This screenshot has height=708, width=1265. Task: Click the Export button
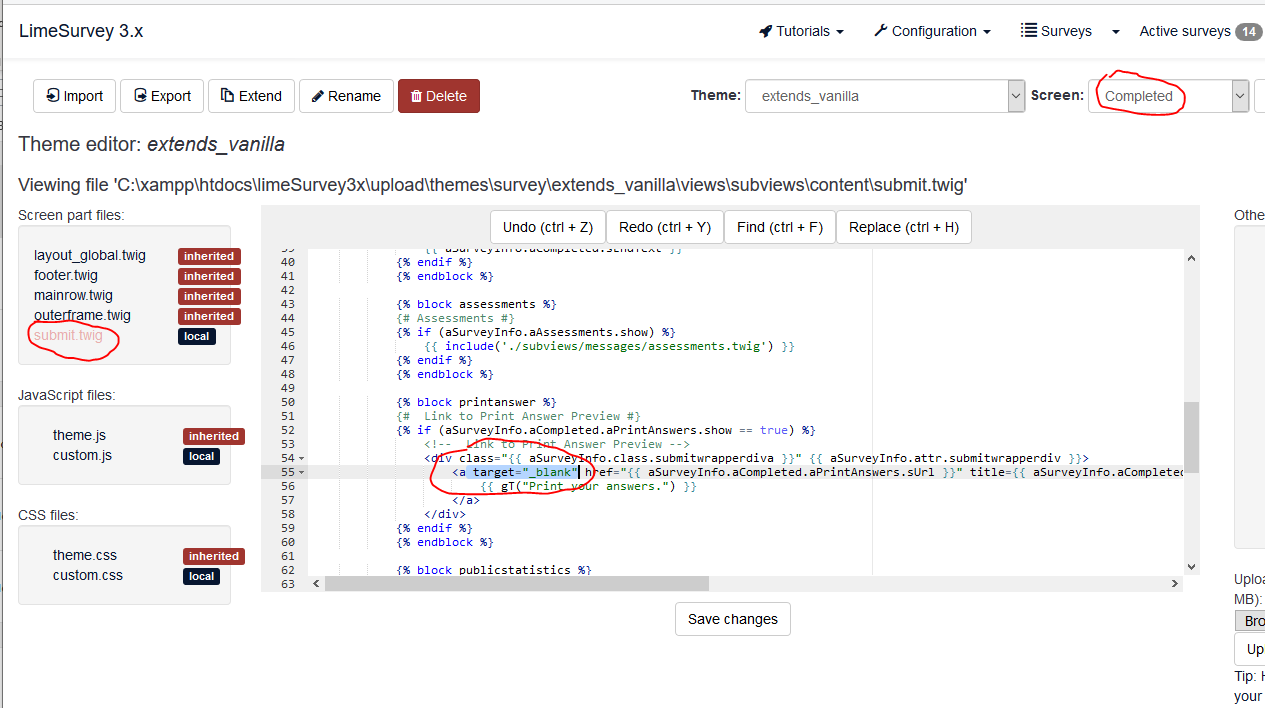tap(162, 96)
